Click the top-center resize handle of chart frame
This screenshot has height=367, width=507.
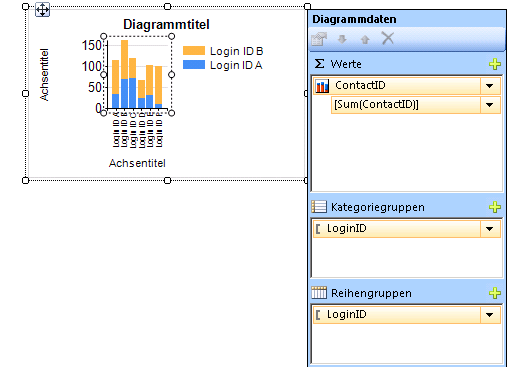point(168,6)
